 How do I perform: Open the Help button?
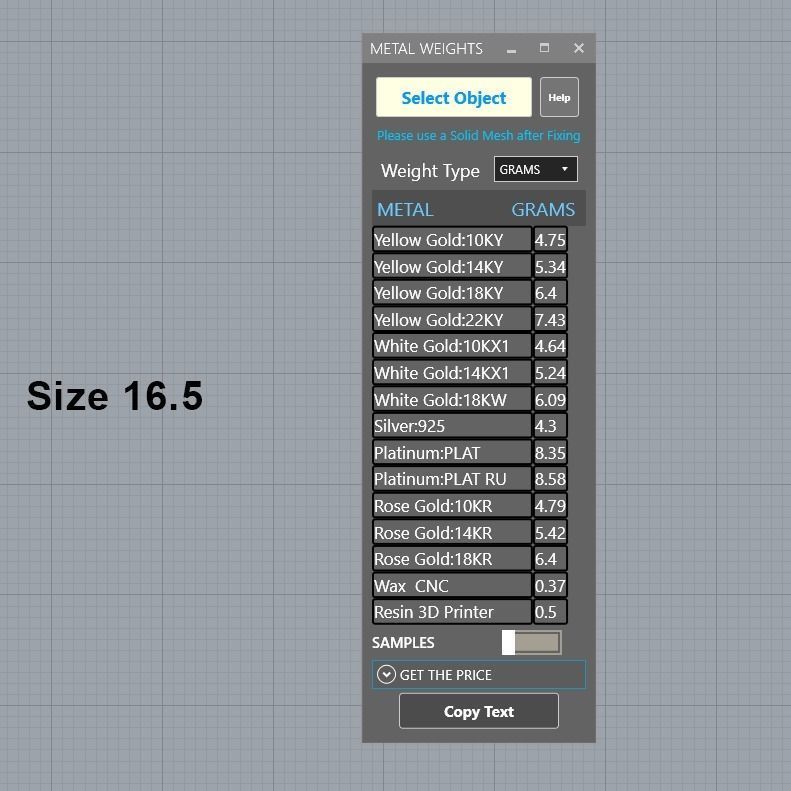click(559, 97)
